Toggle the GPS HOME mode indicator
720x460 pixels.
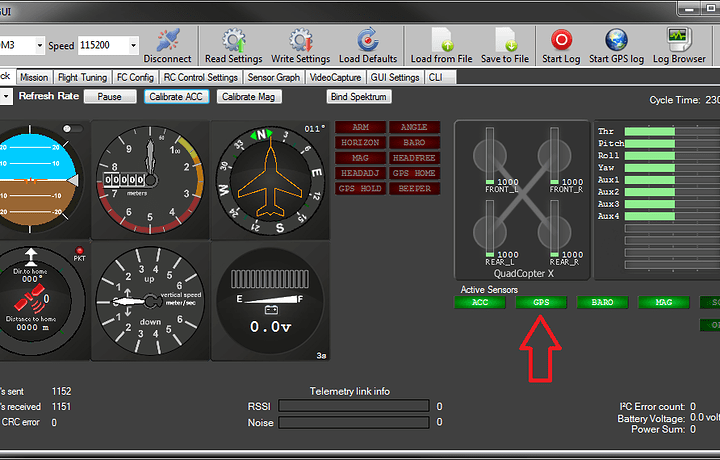coord(414,173)
